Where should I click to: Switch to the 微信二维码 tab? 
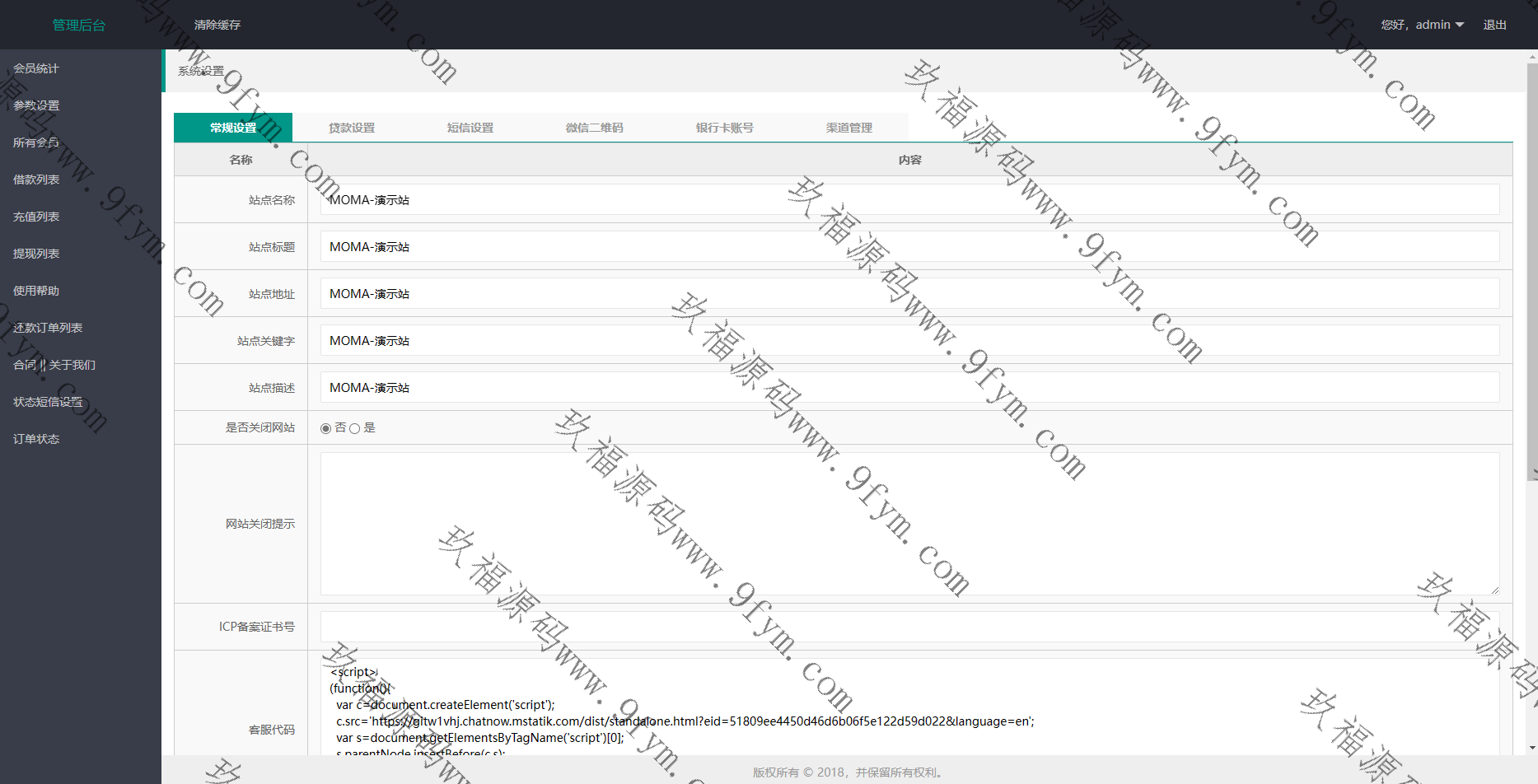[x=594, y=128]
